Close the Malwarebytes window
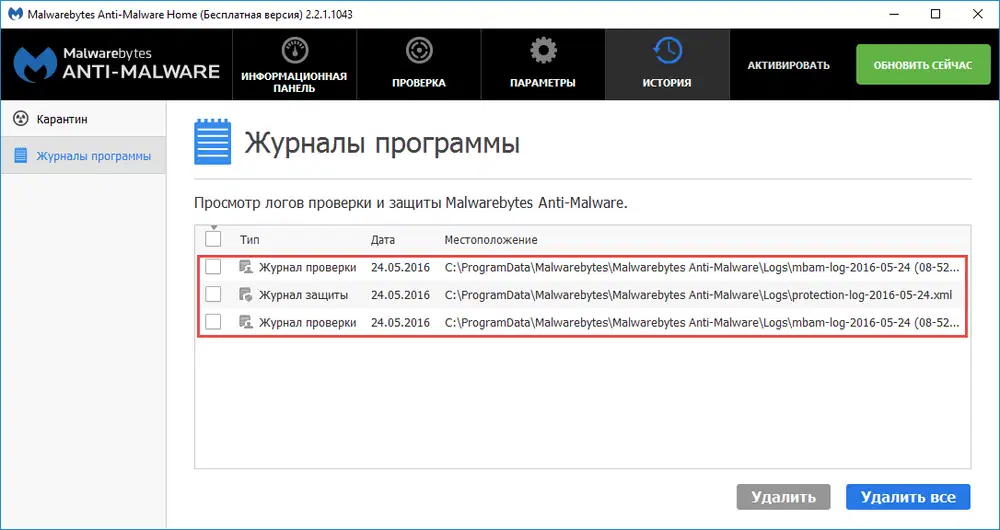1000x530 pixels. coord(976,14)
